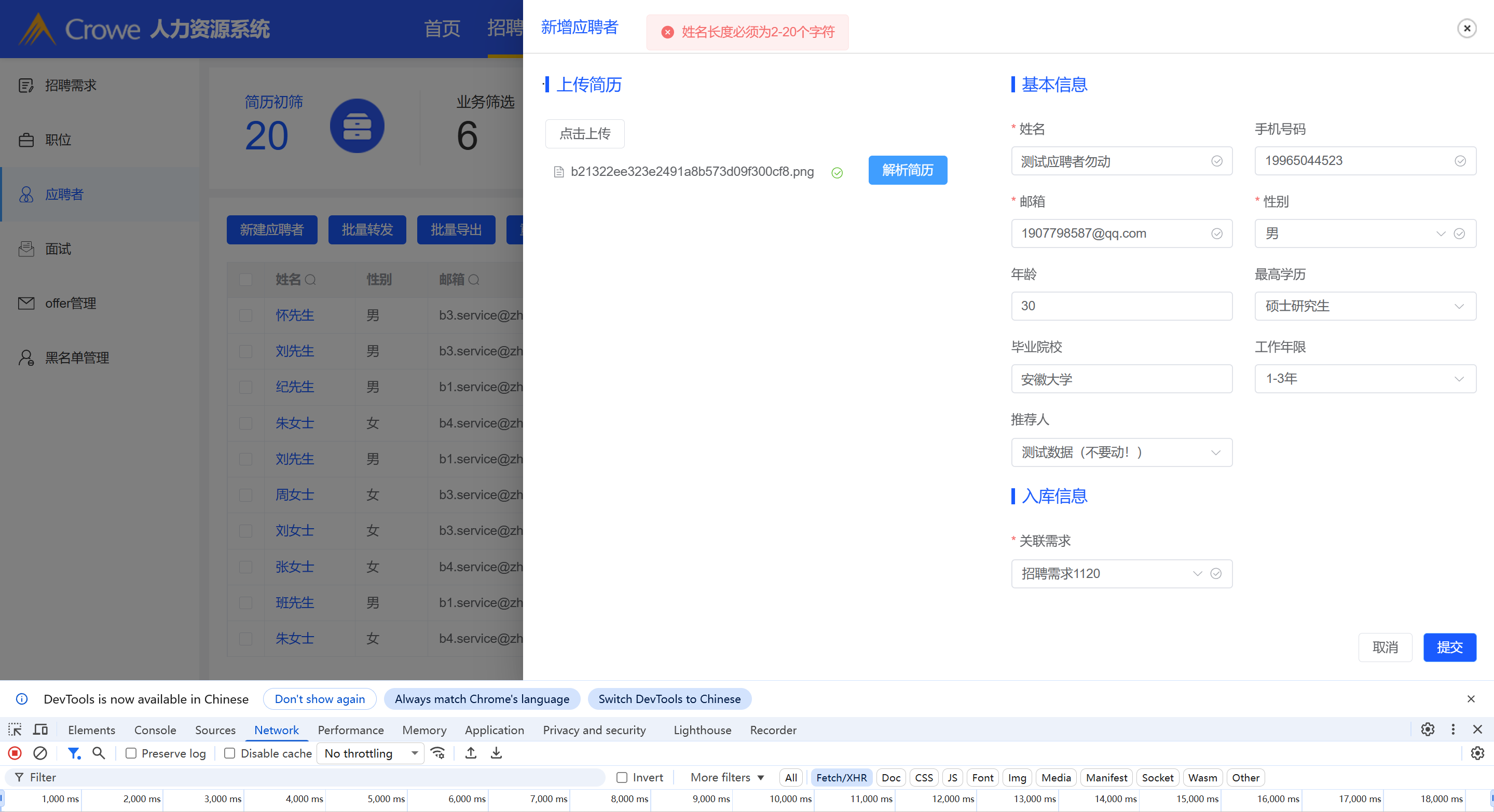Screen dimensions: 1494x812
Task: Click the 毕业院校 input field
Action: (x=1121, y=379)
